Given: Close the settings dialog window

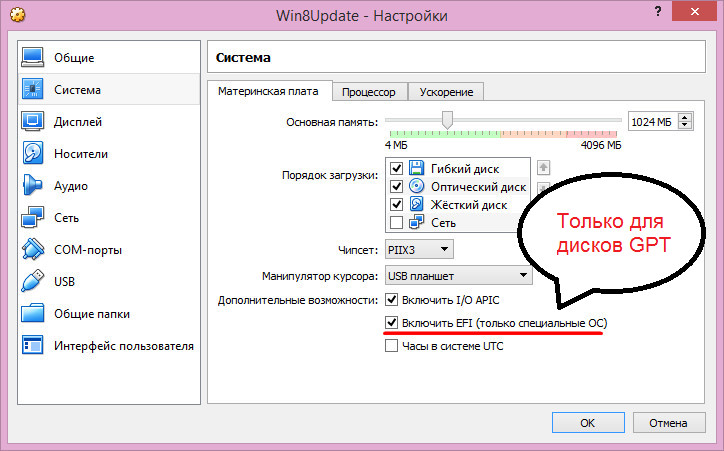Looking at the screenshot, I should pyautogui.click(x=694, y=12).
